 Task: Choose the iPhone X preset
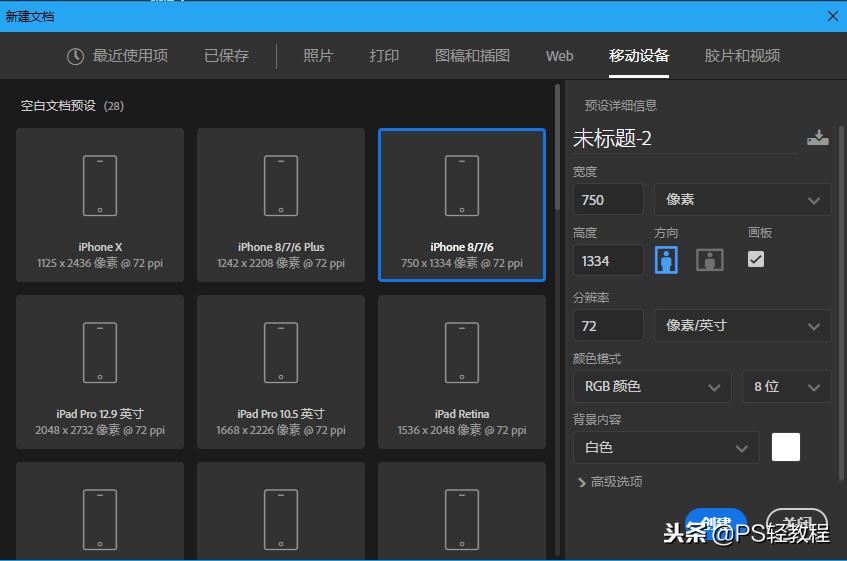(100, 205)
